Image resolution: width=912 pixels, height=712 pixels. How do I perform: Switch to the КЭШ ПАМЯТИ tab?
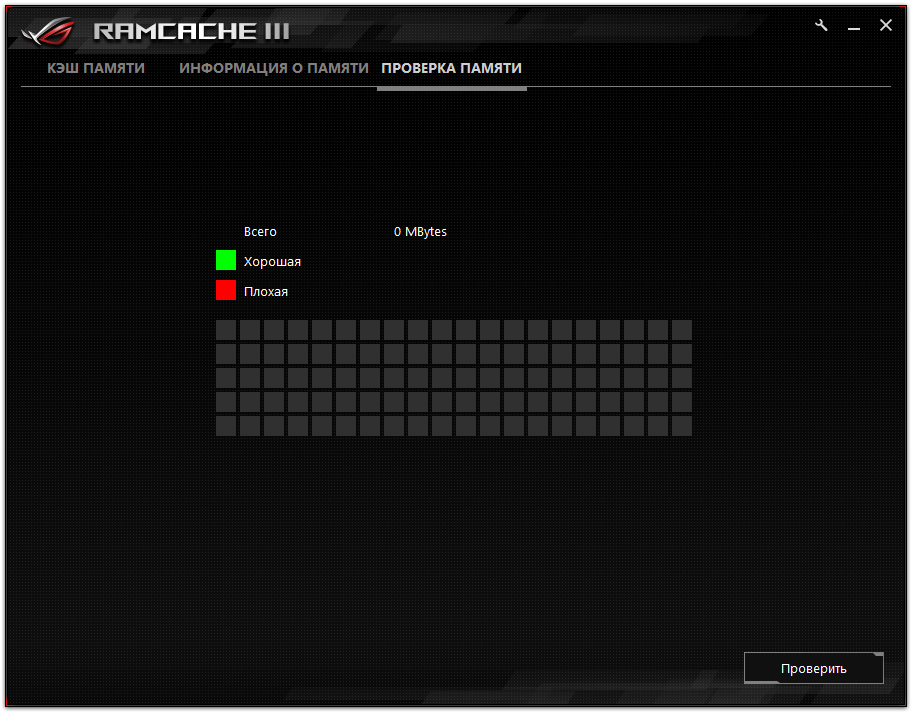[95, 68]
